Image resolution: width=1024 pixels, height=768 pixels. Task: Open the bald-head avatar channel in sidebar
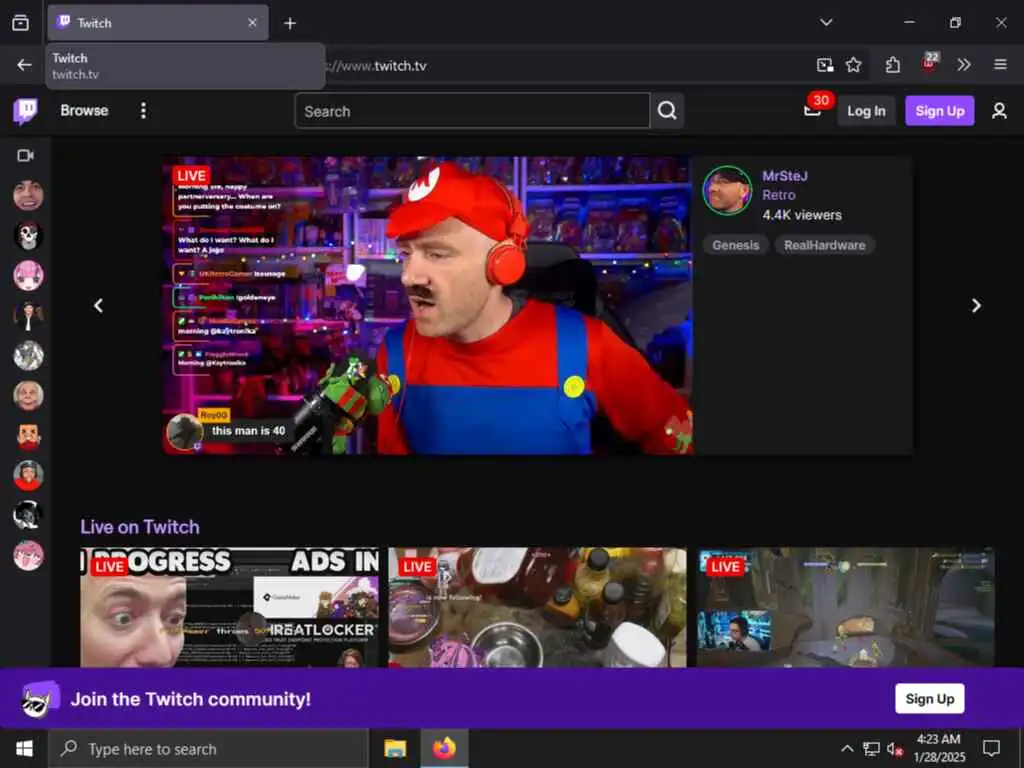[28, 396]
